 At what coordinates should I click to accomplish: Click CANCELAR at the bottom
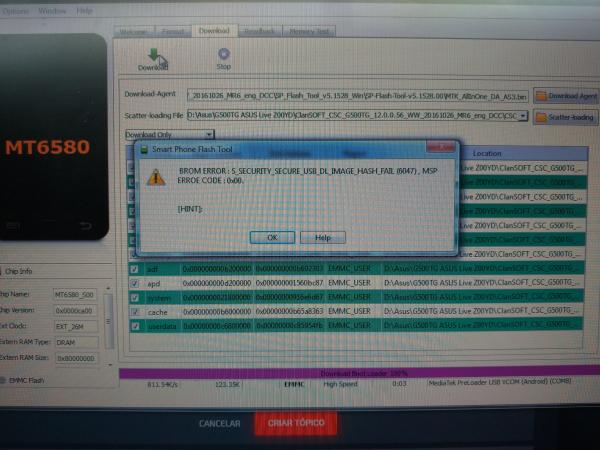[x=220, y=424]
